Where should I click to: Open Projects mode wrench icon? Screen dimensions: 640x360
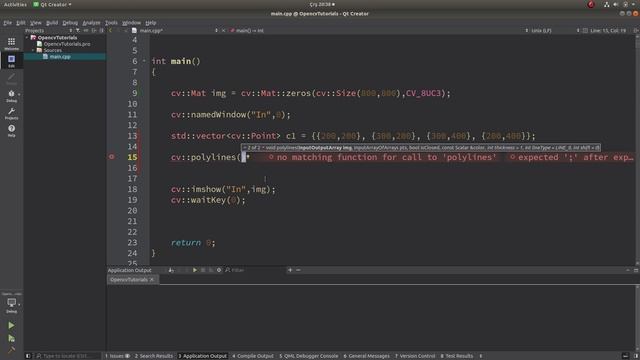coord(11,113)
